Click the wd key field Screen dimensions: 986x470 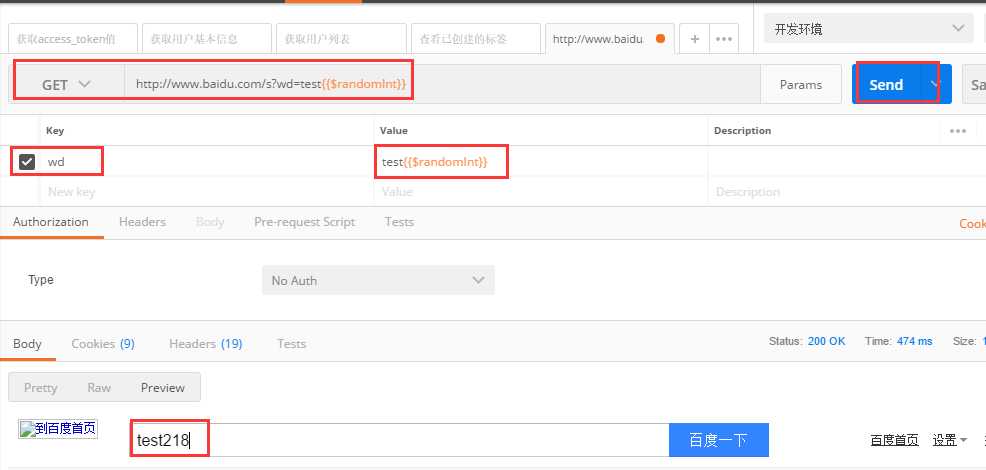[x=207, y=162]
